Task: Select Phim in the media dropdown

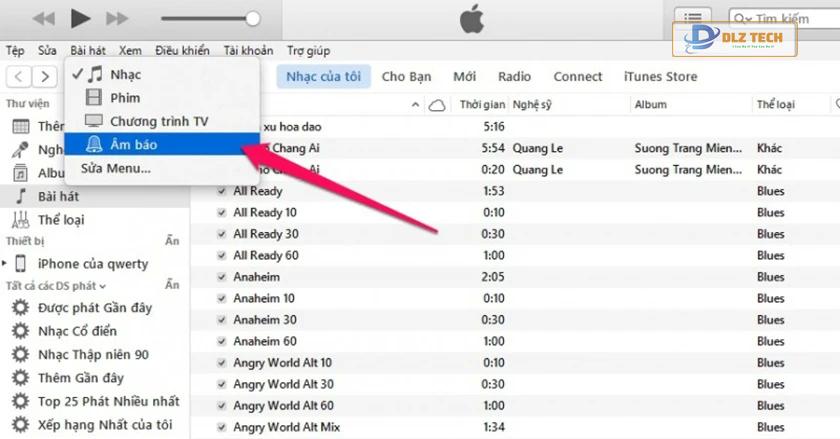Action: (x=162, y=98)
